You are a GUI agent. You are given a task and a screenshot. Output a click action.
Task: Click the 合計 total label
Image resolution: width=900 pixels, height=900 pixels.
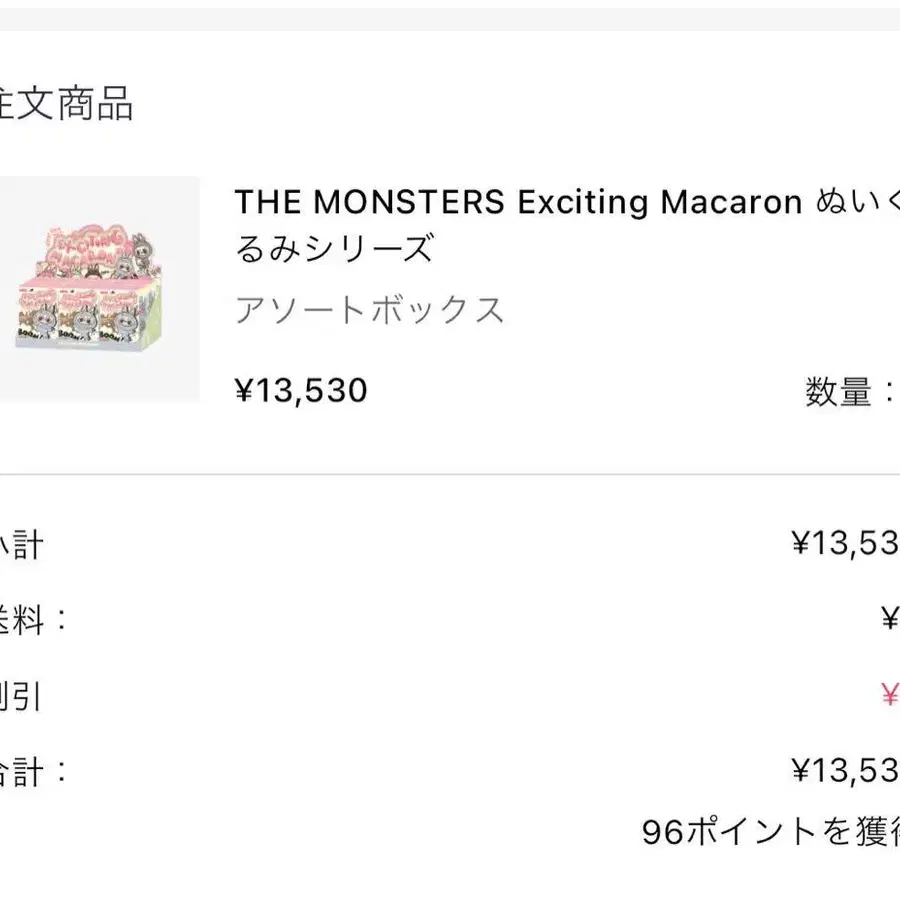coord(32,771)
